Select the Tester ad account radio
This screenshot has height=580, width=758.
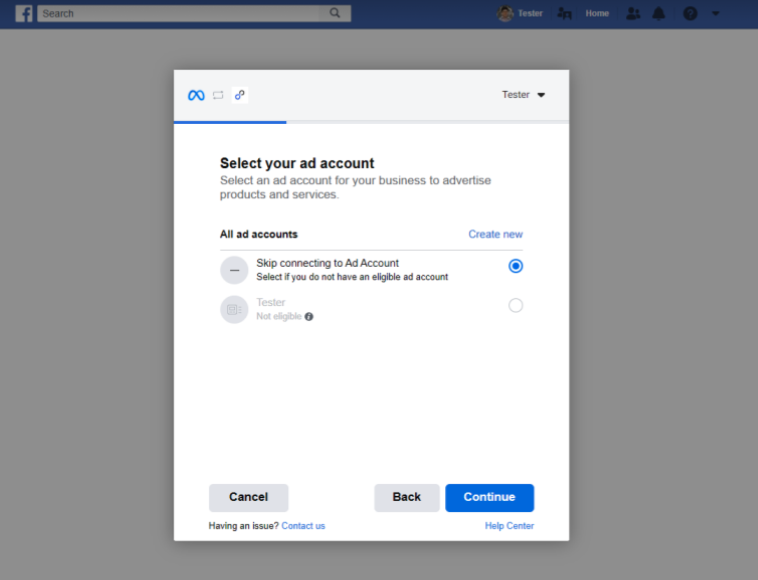point(515,305)
